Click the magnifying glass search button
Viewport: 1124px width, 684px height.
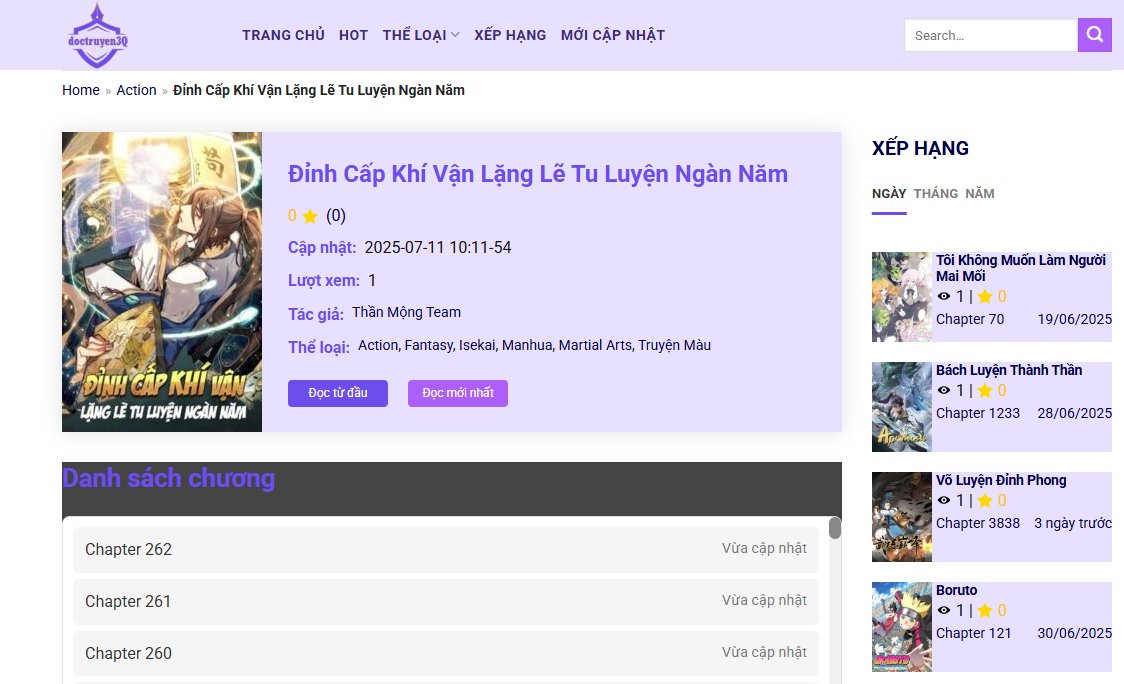[x=1094, y=35]
